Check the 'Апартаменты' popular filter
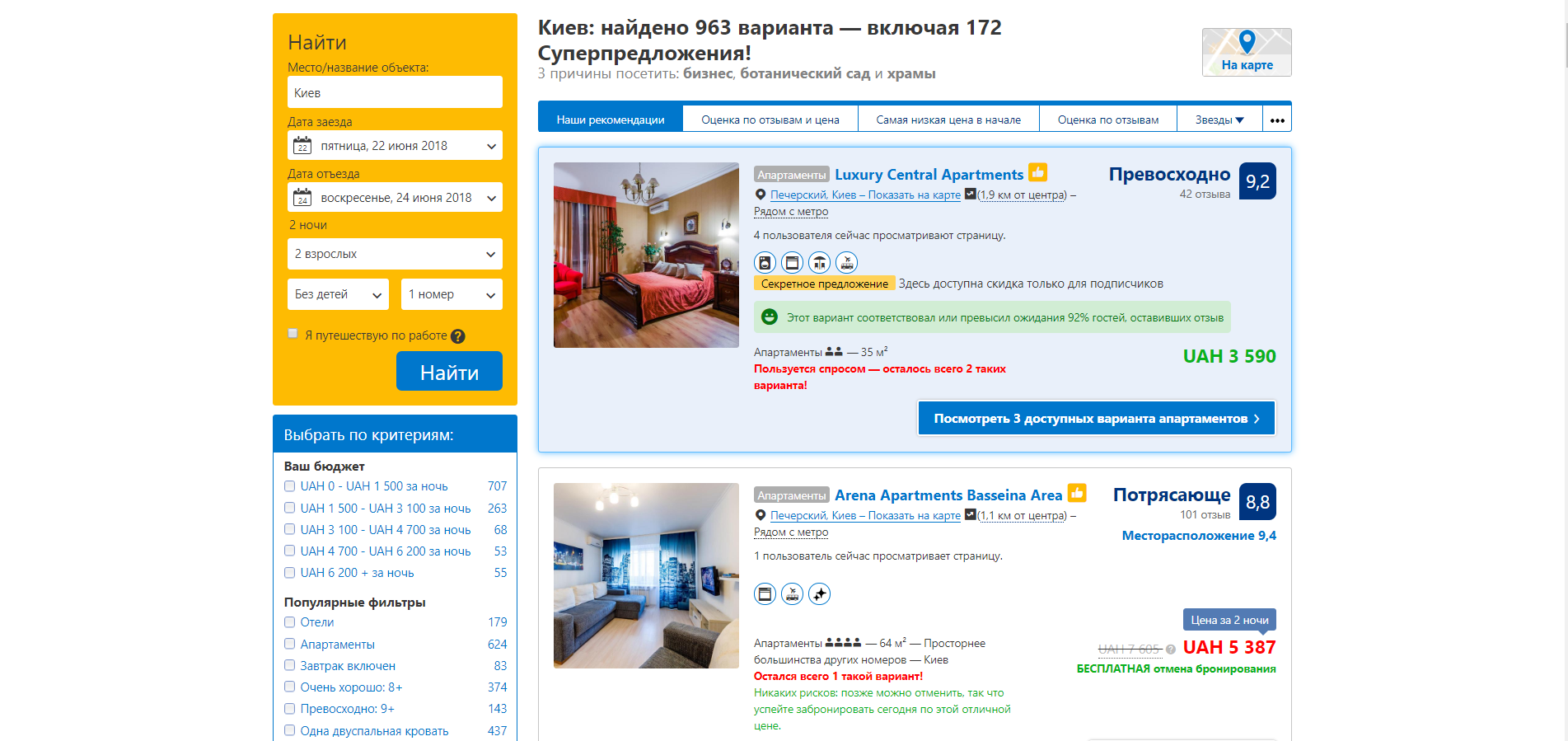The image size is (1568, 741). pos(289,644)
